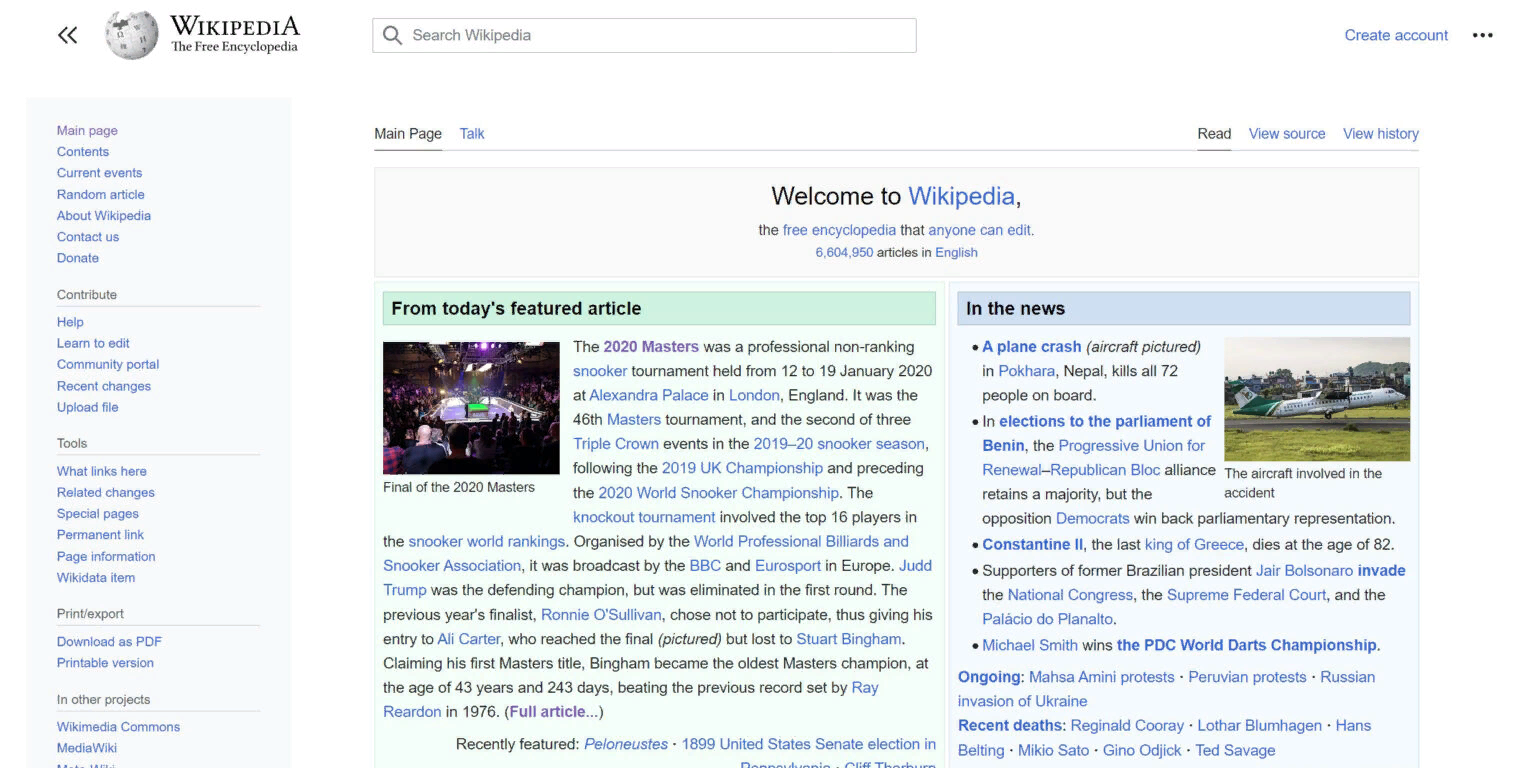View Recent changes
This screenshot has width=1536, height=768.
pyautogui.click(x=104, y=386)
